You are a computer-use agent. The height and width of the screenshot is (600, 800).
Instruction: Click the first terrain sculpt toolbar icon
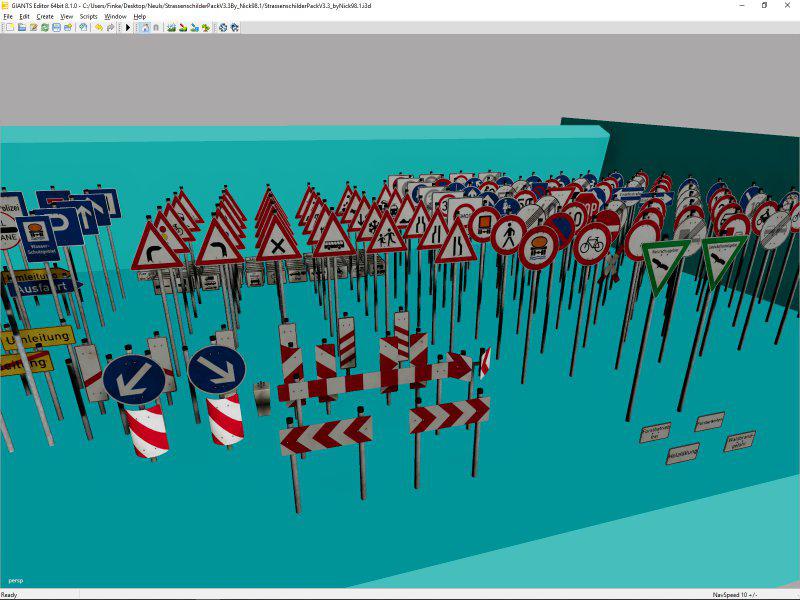(x=171, y=27)
